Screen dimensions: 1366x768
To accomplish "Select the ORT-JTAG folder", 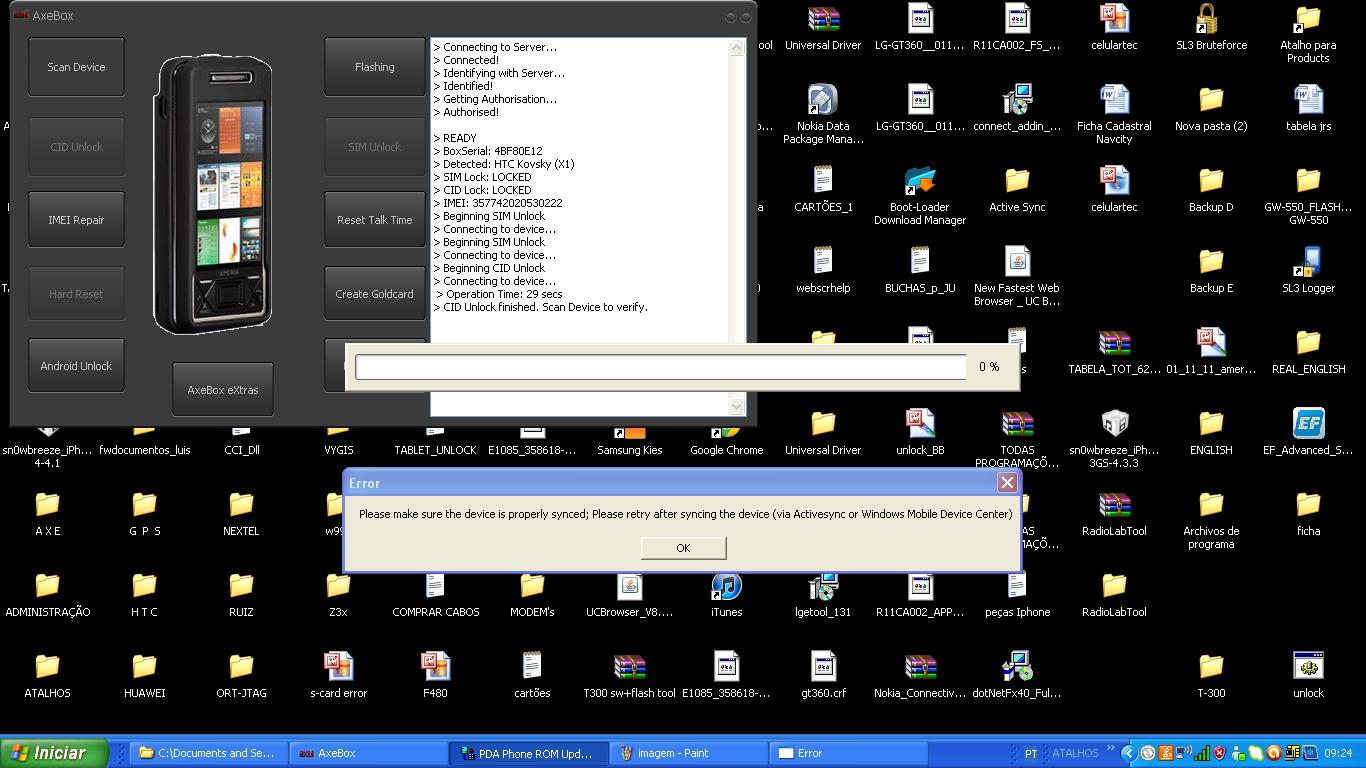I will pos(241,667).
